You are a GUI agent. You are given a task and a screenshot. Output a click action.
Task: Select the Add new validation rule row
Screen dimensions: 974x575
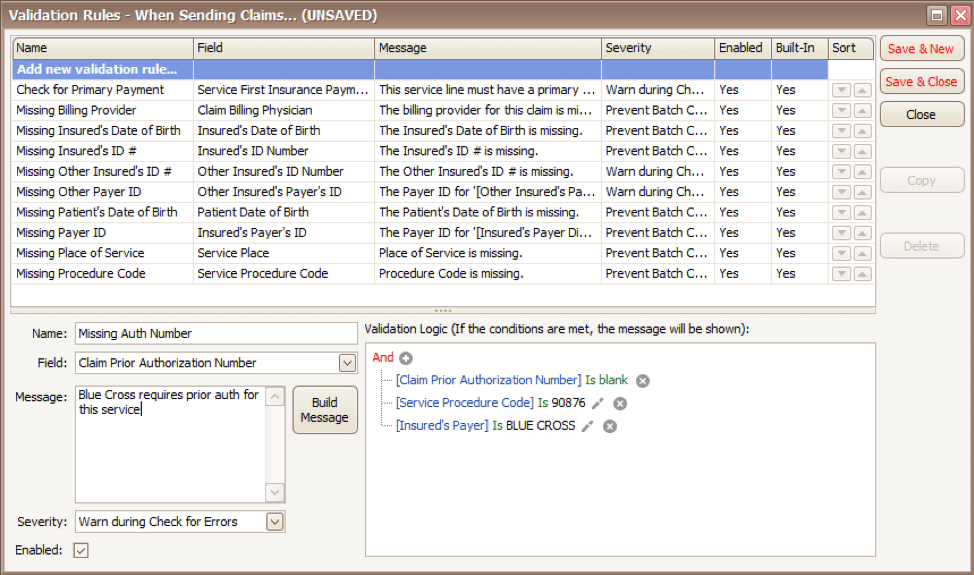(420, 70)
